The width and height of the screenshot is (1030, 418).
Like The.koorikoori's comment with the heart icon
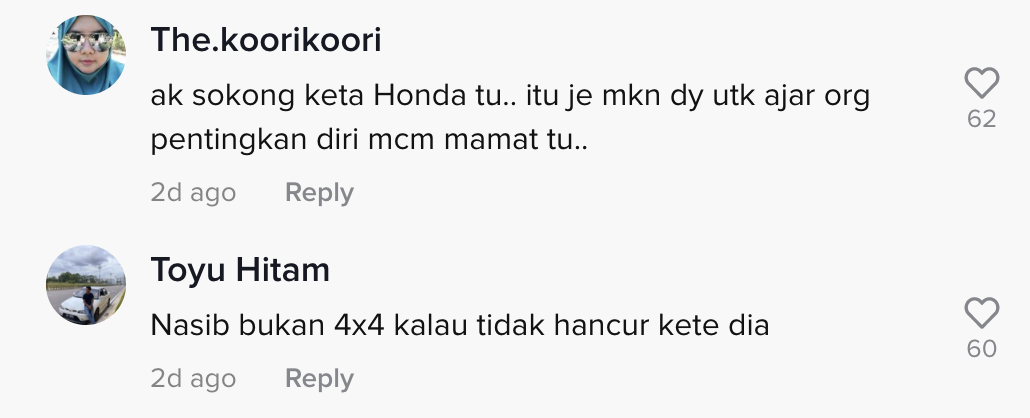coord(981,83)
